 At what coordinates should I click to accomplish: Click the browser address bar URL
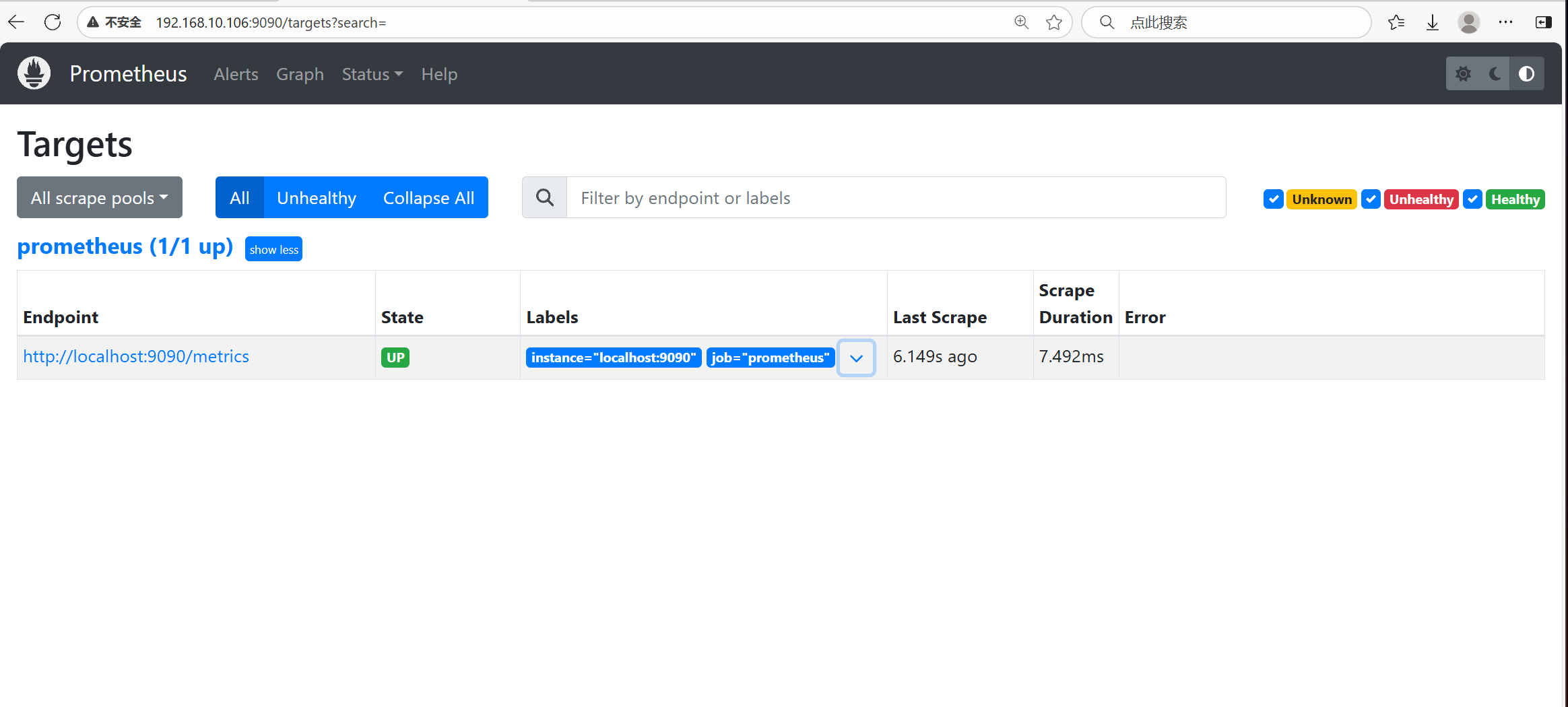click(271, 22)
